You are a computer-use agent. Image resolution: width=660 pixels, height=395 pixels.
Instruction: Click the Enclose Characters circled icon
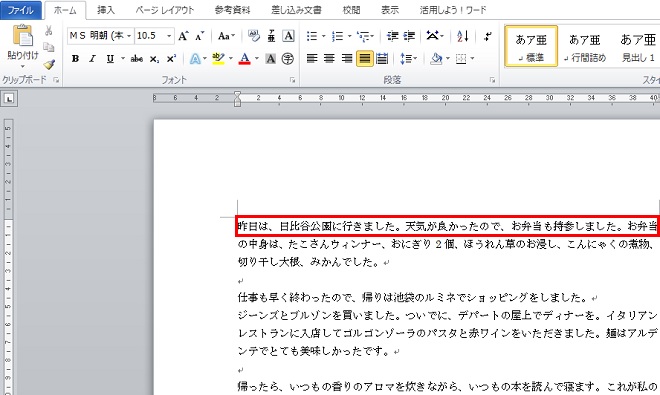(x=288, y=59)
